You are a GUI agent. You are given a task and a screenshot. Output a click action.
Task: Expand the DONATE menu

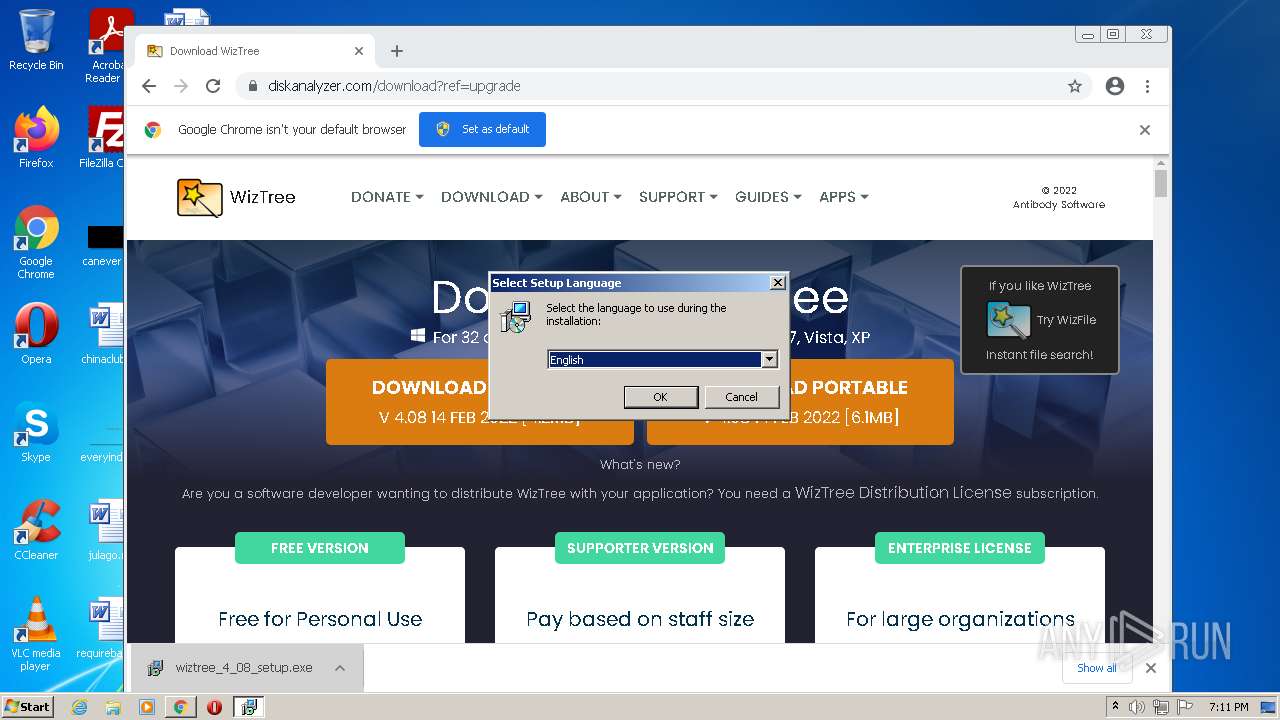click(x=387, y=197)
